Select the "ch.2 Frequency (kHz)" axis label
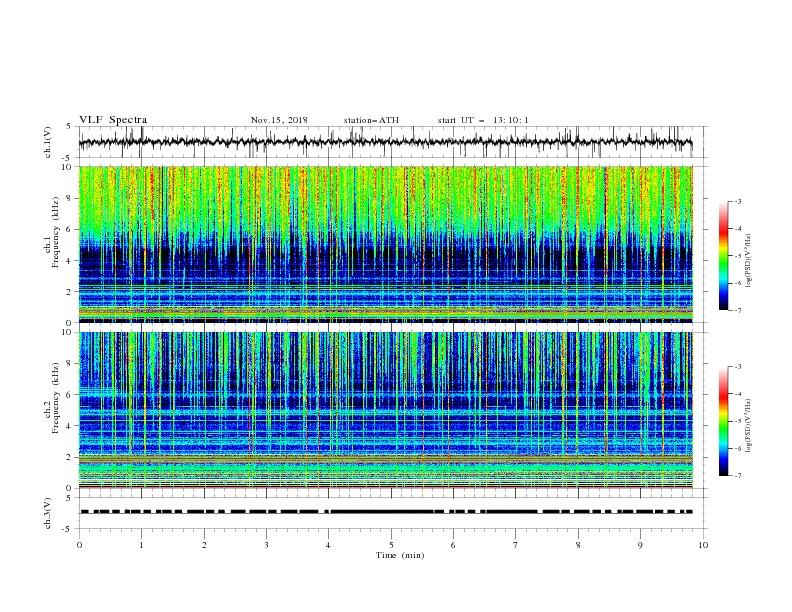 [x=53, y=398]
